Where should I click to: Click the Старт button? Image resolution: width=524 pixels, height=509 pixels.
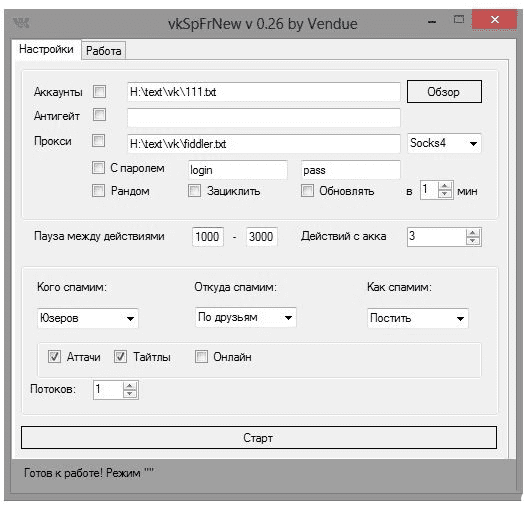259,437
